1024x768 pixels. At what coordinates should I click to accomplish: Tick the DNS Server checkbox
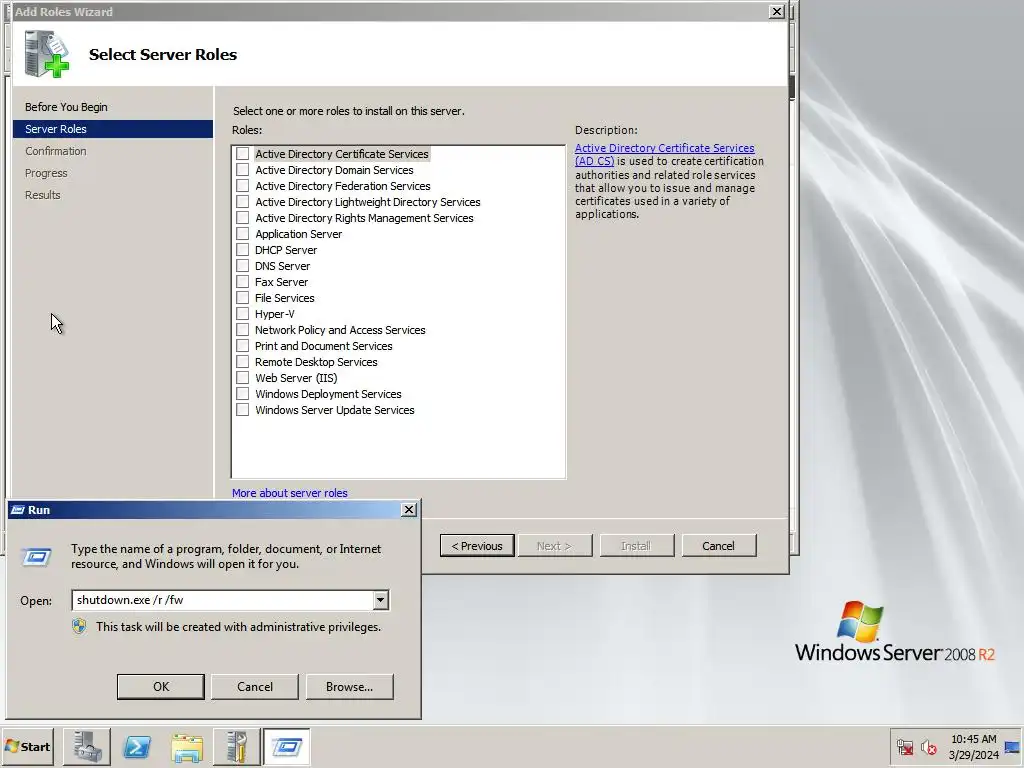coord(242,266)
